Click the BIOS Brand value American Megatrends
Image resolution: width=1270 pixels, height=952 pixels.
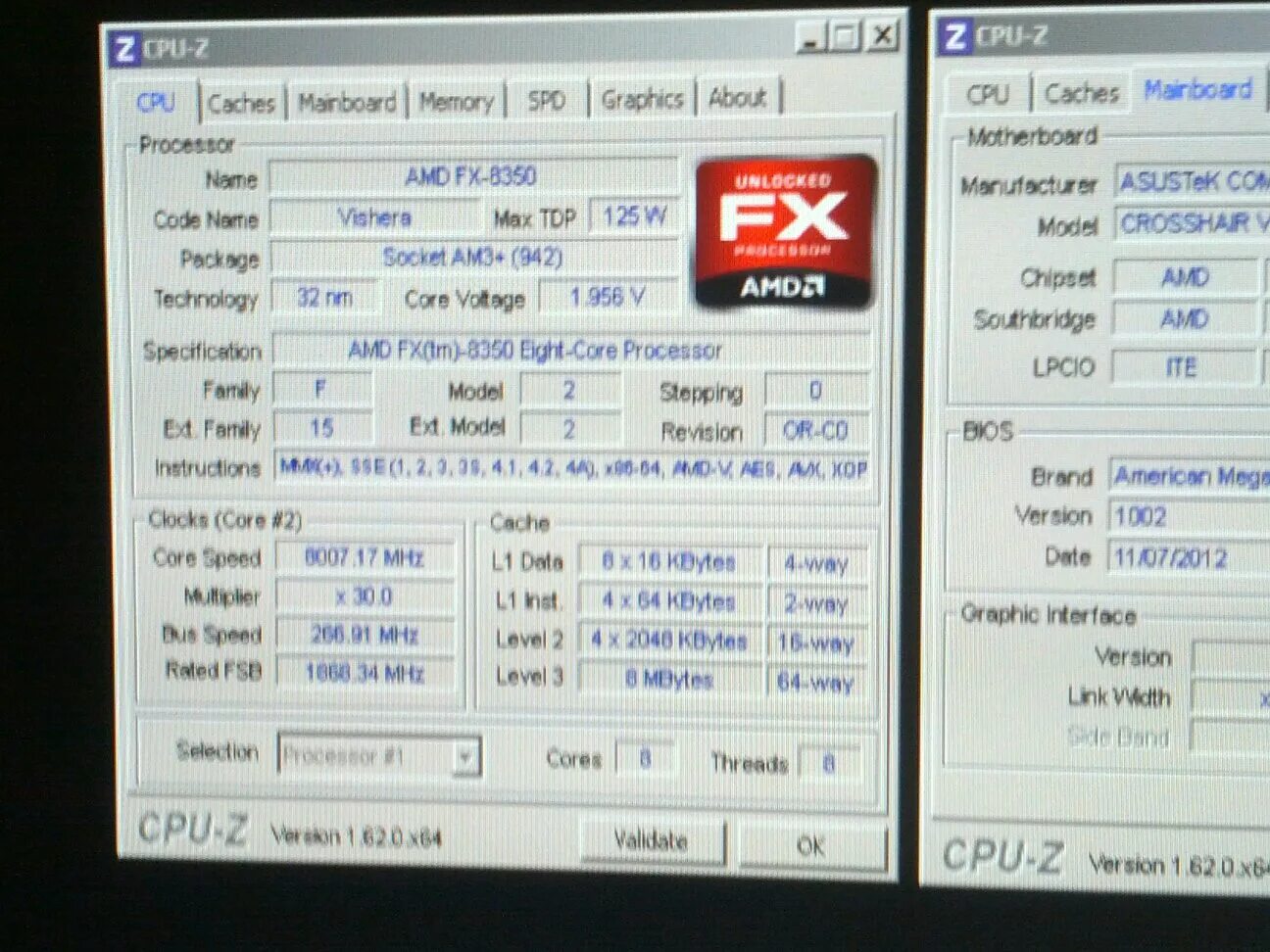[1190, 476]
